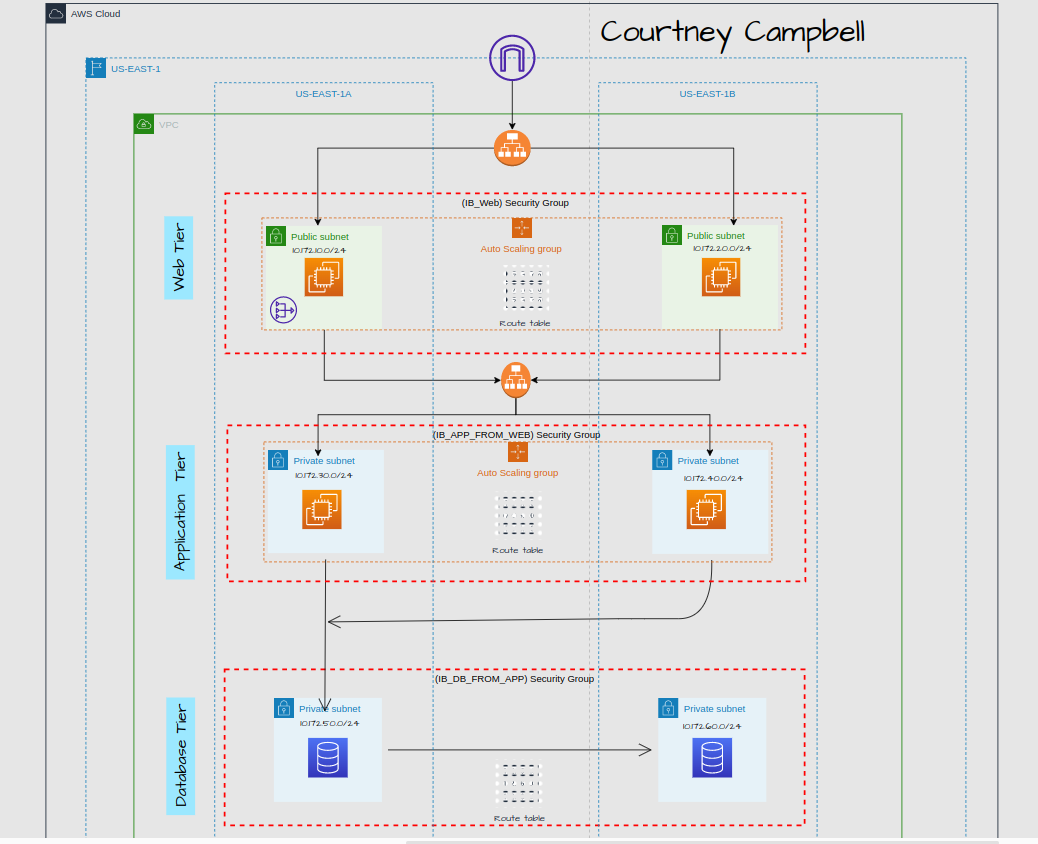
Task: Click green lock icon of left Public subnet
Action: (x=275, y=236)
